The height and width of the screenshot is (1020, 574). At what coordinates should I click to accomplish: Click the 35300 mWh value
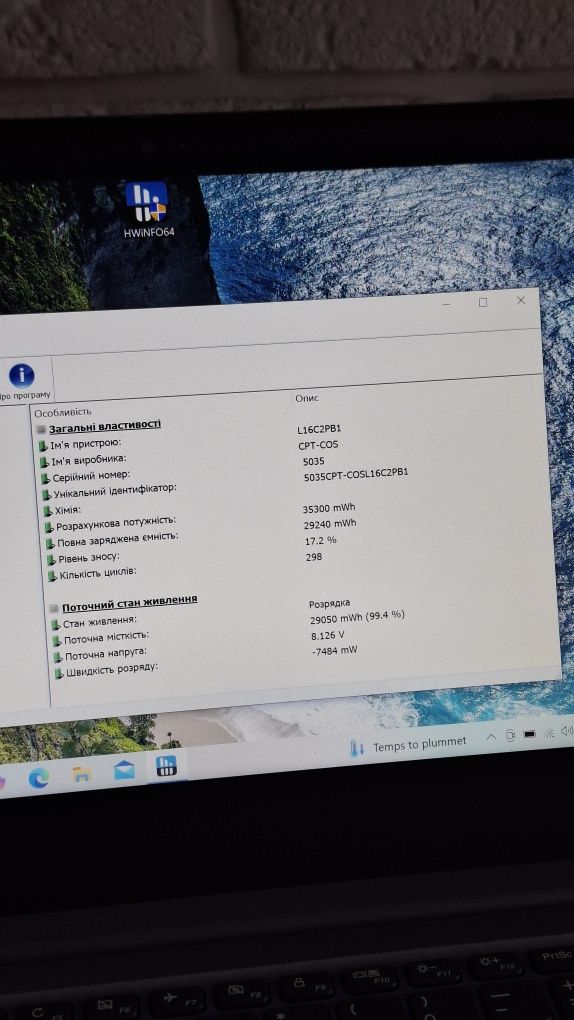tap(329, 508)
